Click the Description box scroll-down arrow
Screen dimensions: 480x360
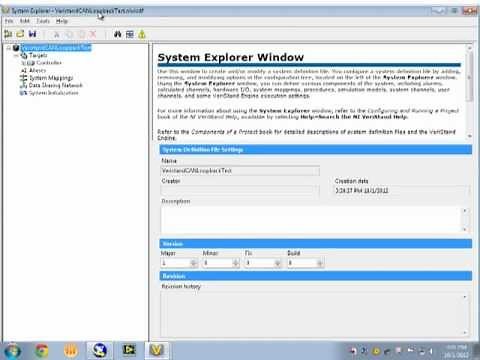coord(465,229)
